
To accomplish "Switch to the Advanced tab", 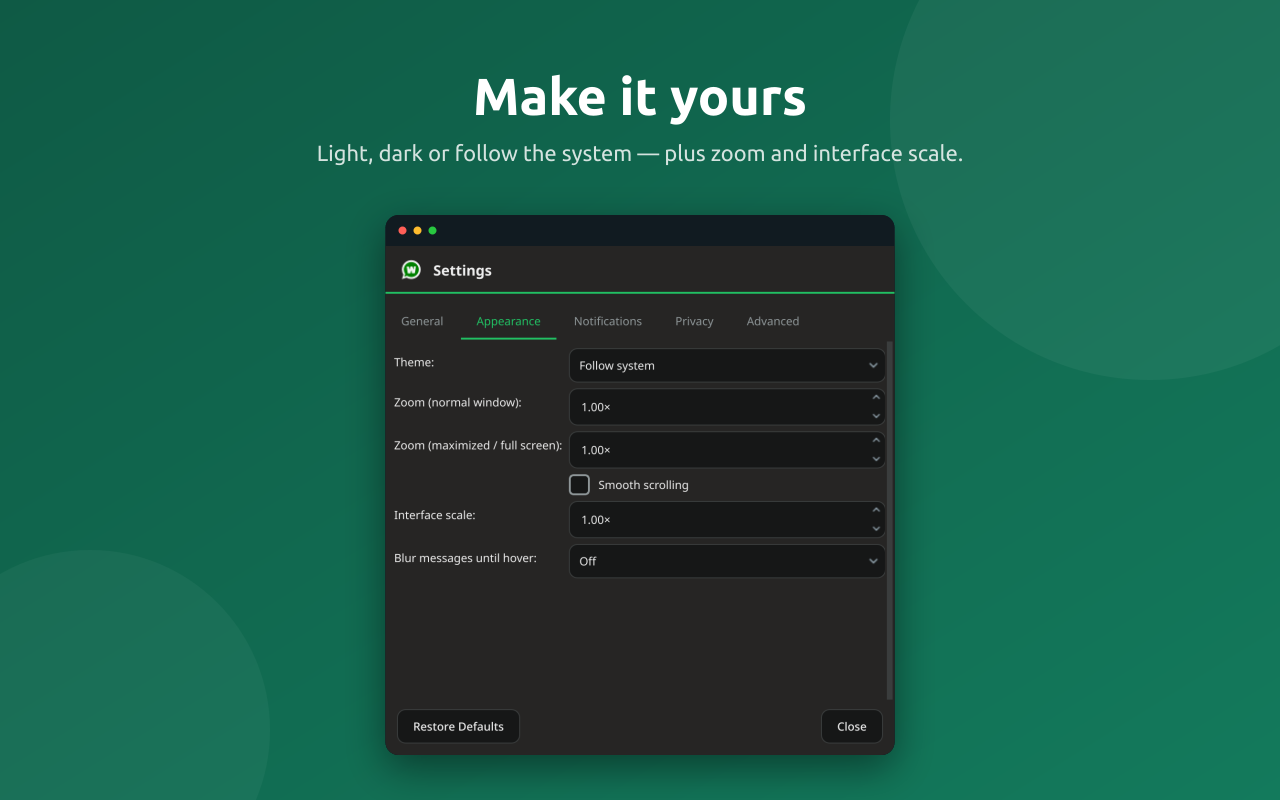I will (773, 321).
